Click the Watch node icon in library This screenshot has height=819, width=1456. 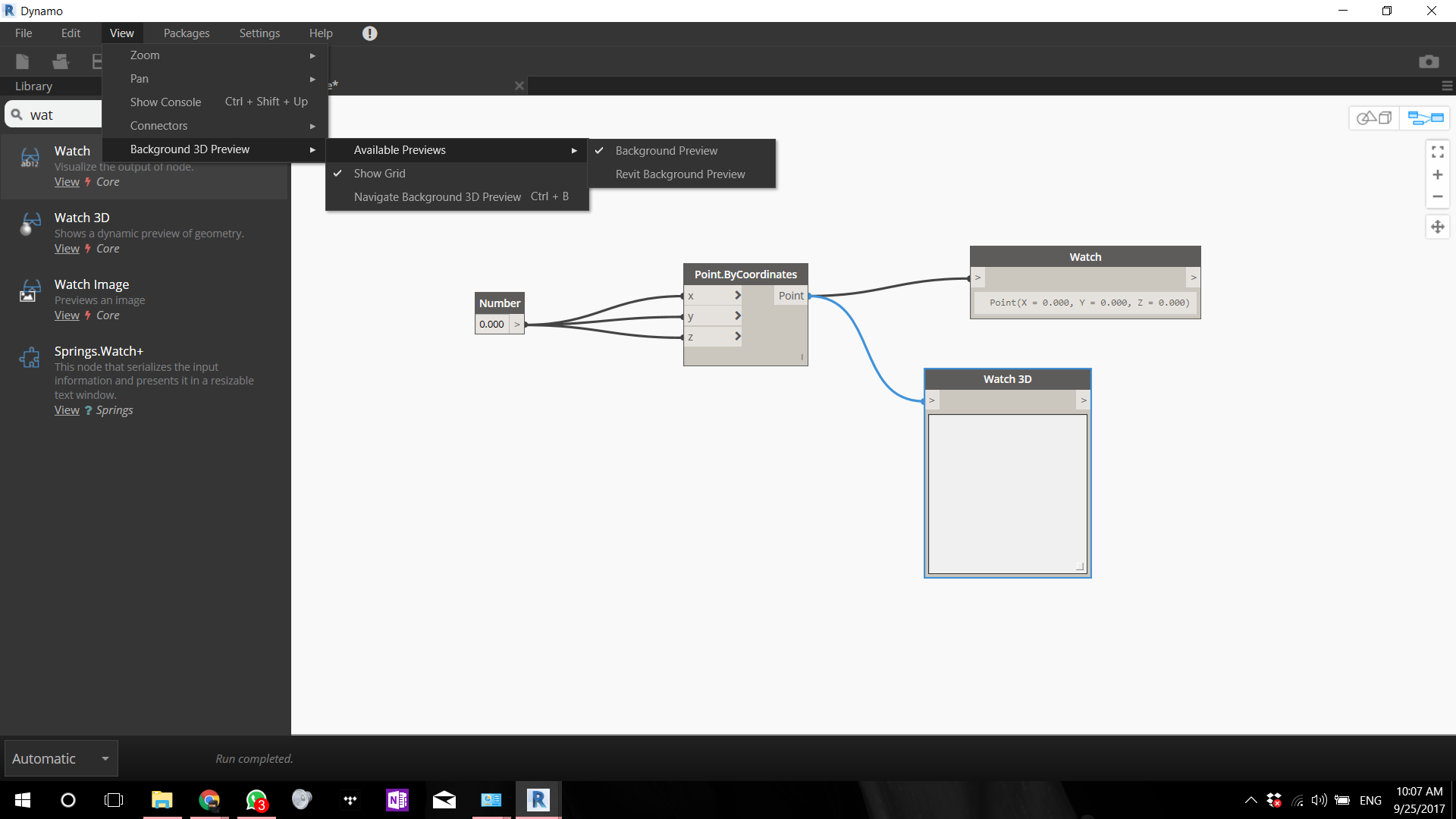[30, 157]
